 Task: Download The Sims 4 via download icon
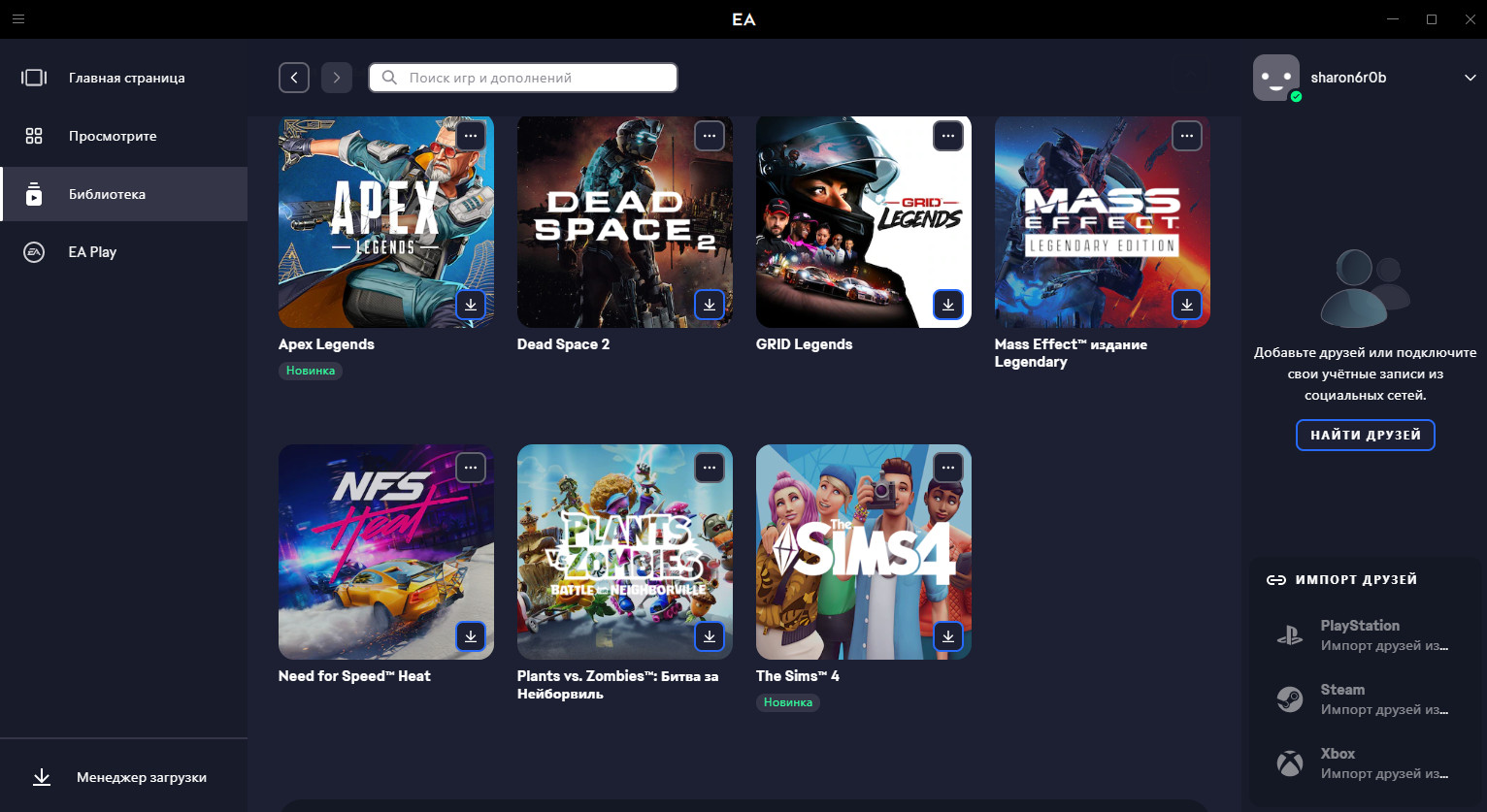pyautogui.click(x=948, y=636)
